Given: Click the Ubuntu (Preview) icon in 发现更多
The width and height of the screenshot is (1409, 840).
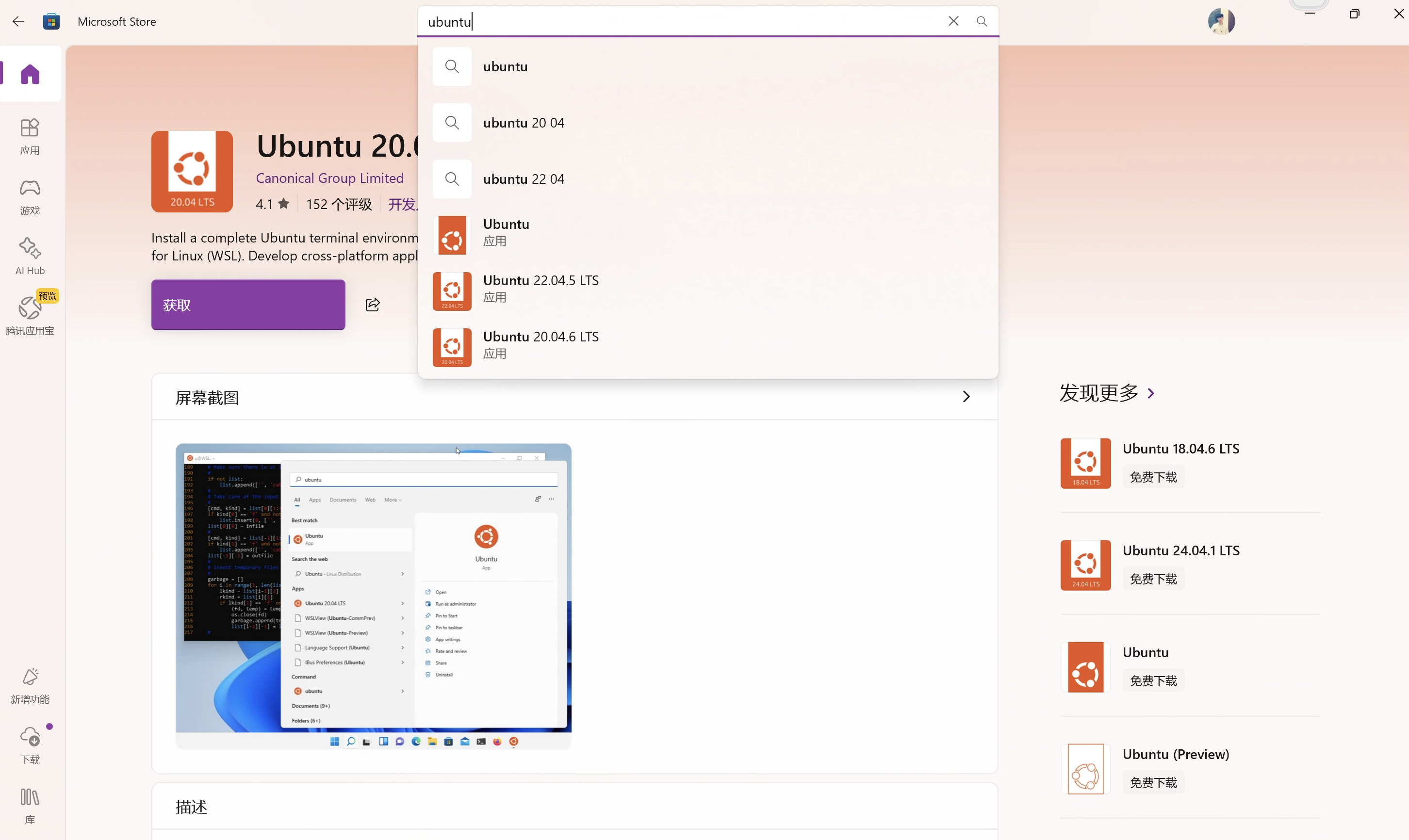Looking at the screenshot, I should pyautogui.click(x=1086, y=769).
